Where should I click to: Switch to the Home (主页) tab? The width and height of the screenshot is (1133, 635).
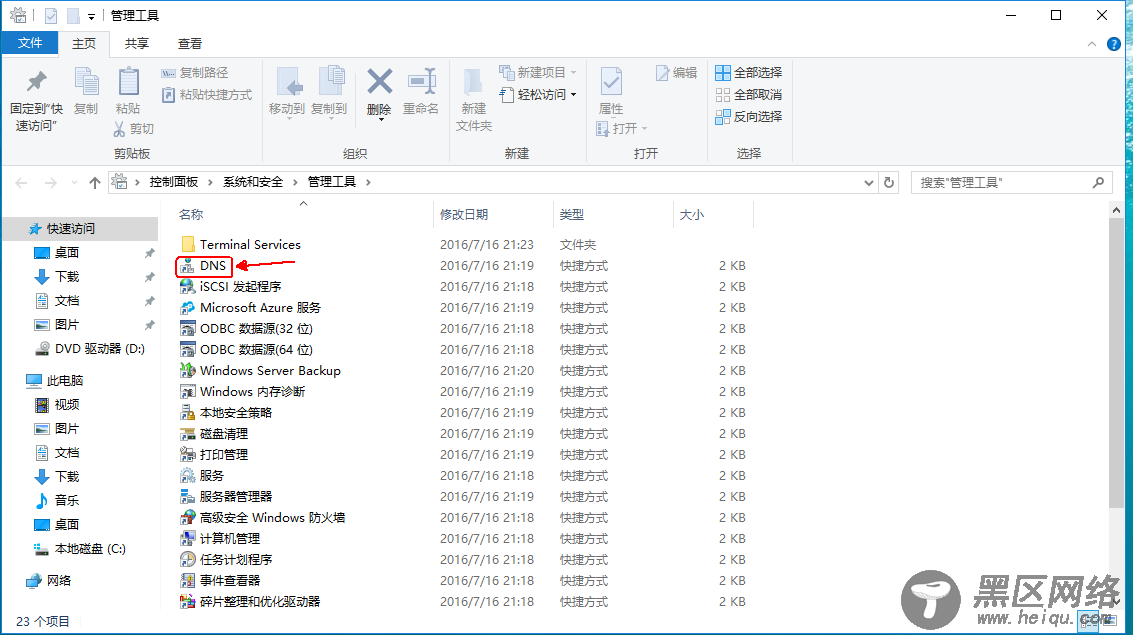[x=84, y=44]
